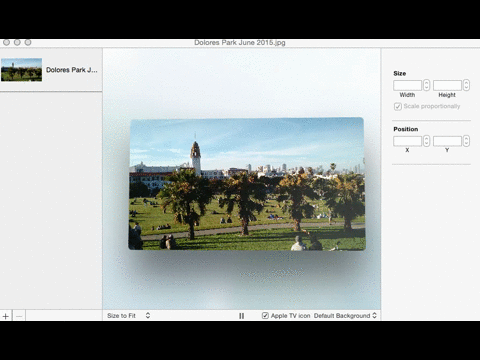Focus the Y position field

click(447, 141)
